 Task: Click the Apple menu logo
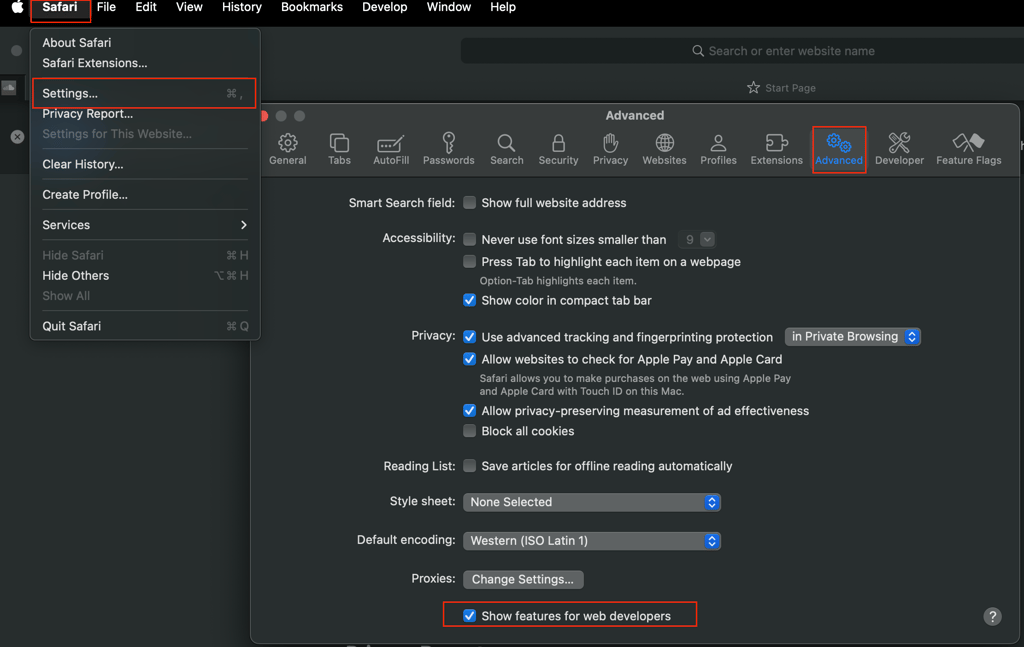pyautogui.click(x=17, y=7)
